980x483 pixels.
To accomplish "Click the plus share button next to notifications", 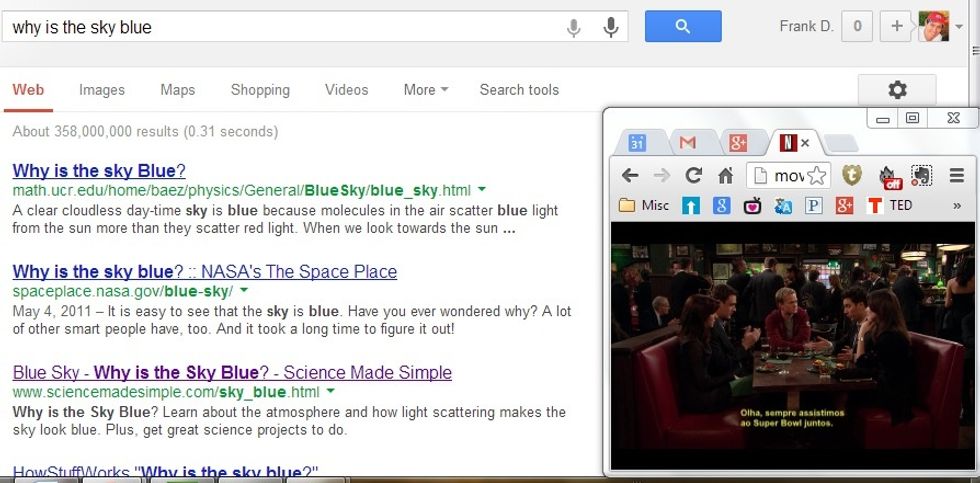I will [x=896, y=26].
